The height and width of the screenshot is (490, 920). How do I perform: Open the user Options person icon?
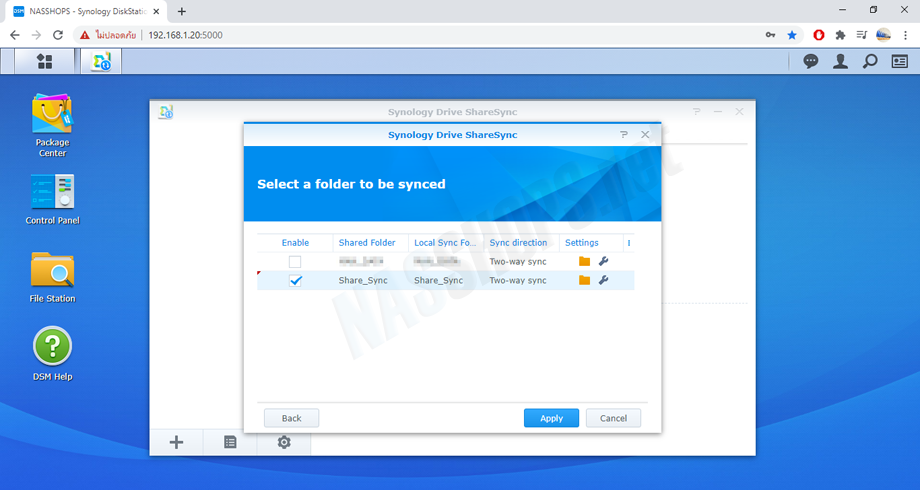pos(840,61)
